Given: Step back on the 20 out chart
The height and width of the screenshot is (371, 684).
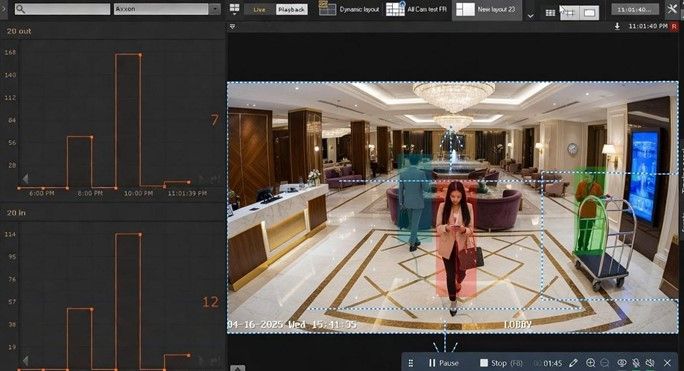Looking at the screenshot, I should [25, 179].
